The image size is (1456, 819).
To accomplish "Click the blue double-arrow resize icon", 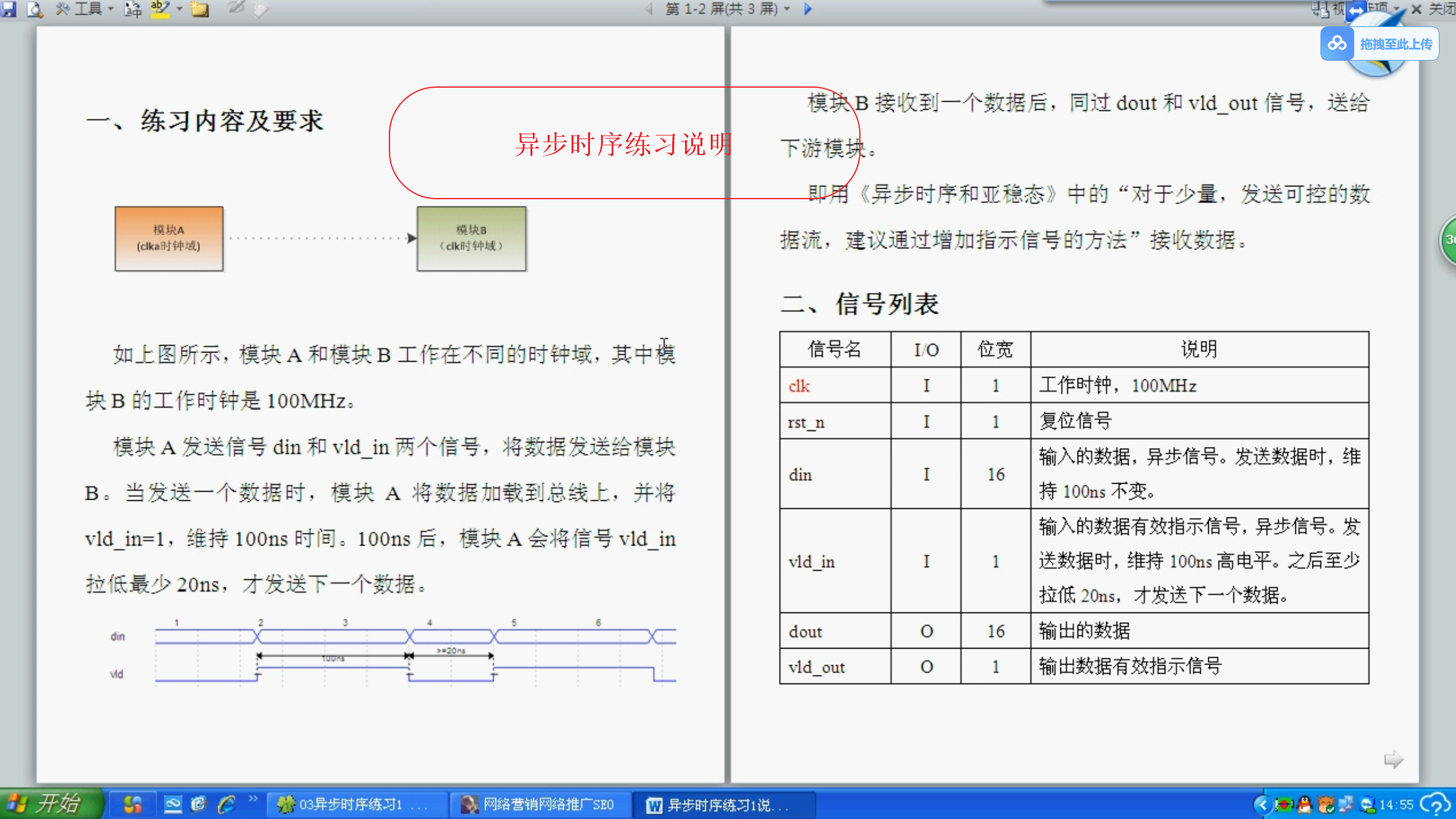I will tap(1357, 10).
